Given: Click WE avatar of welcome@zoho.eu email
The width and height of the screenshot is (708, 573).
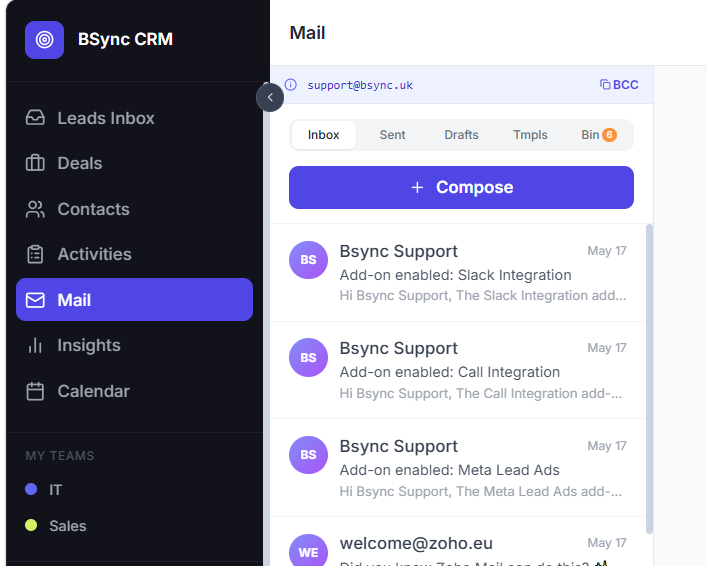Looking at the screenshot, I should point(308,550).
